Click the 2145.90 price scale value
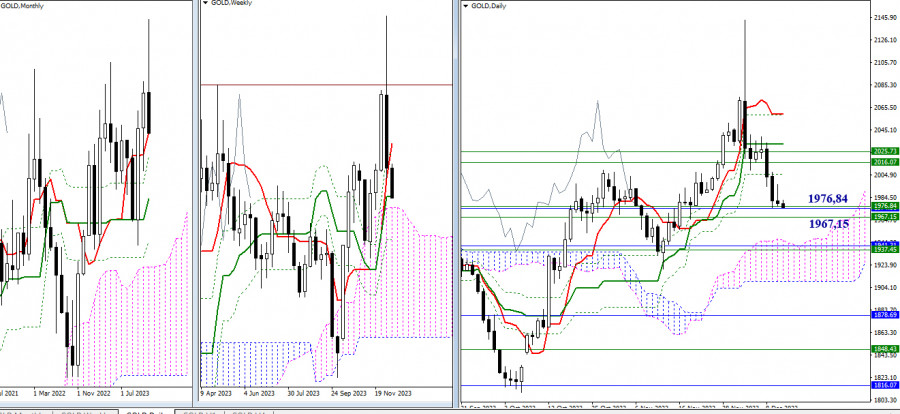Viewport: 900px width, 414px height. 886,18
